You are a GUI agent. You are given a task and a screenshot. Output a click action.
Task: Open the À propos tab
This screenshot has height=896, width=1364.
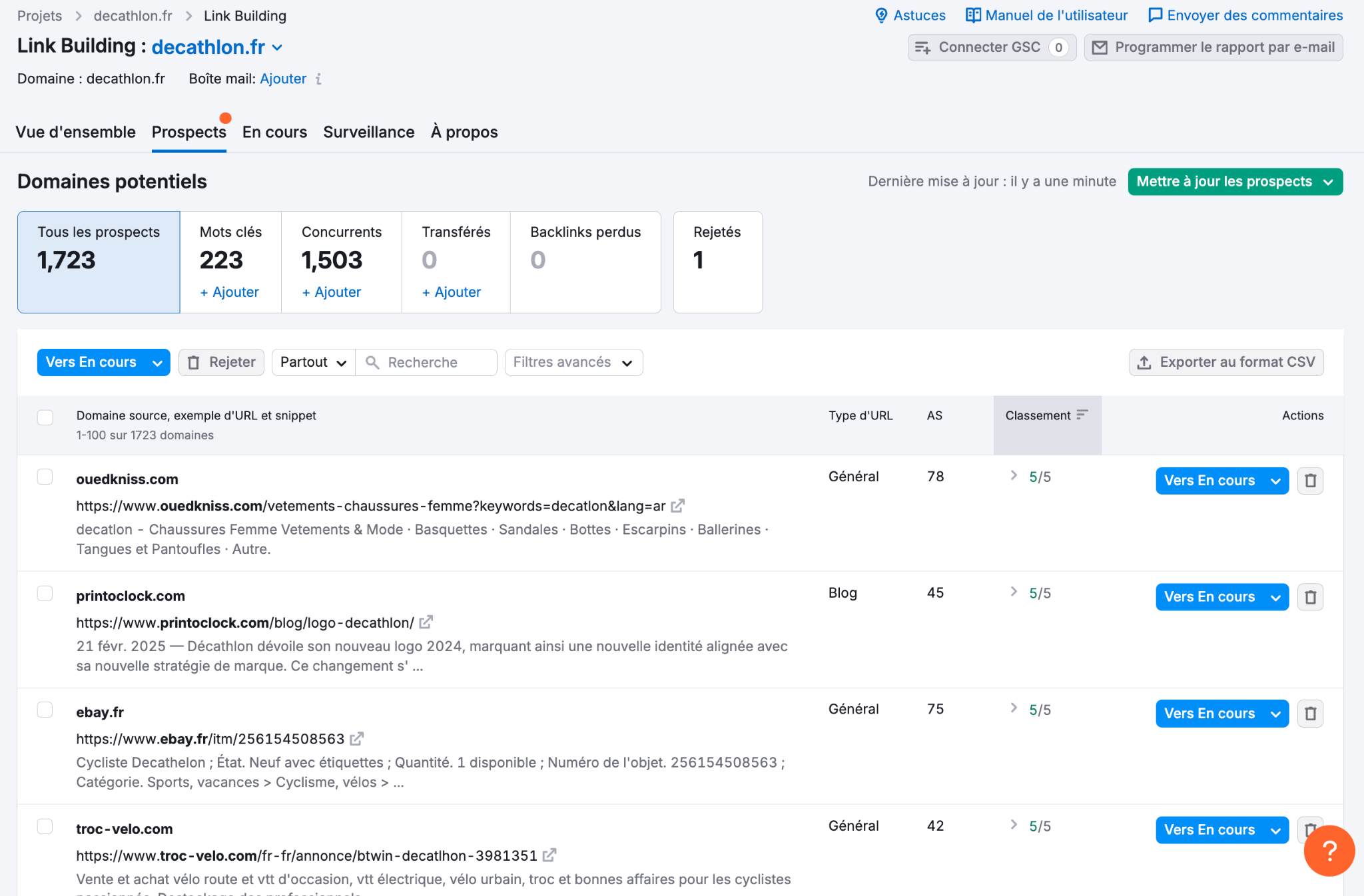click(464, 132)
